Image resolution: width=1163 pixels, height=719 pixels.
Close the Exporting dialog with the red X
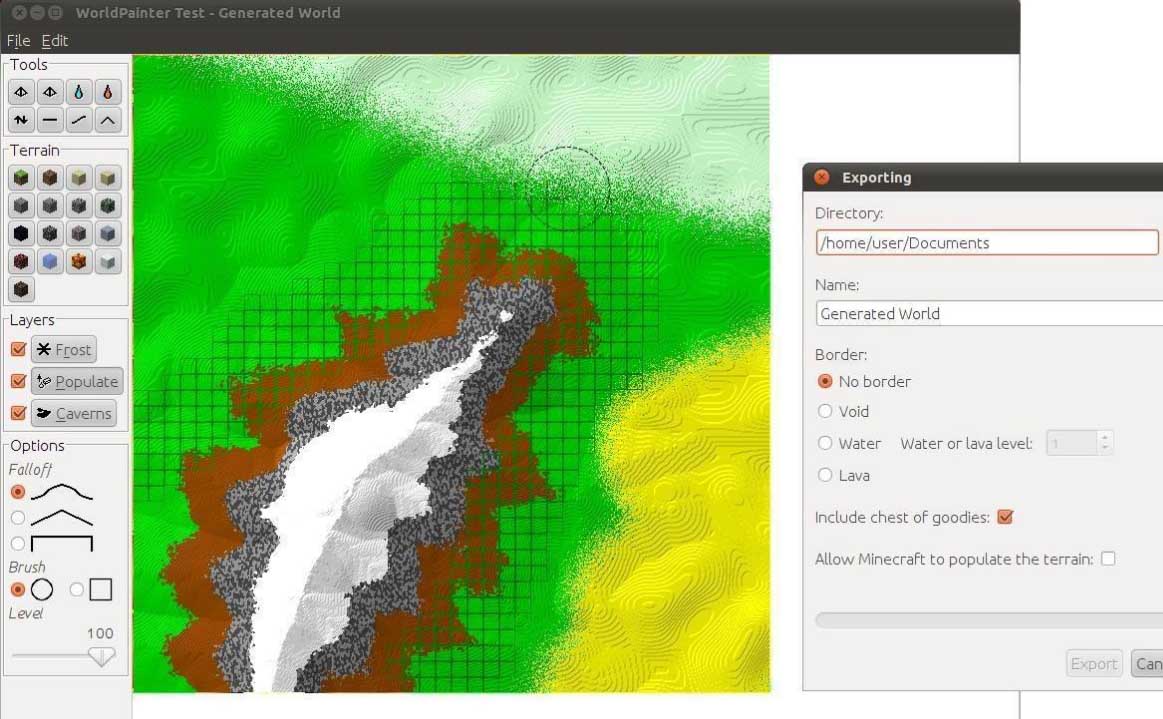pyautogui.click(x=821, y=177)
